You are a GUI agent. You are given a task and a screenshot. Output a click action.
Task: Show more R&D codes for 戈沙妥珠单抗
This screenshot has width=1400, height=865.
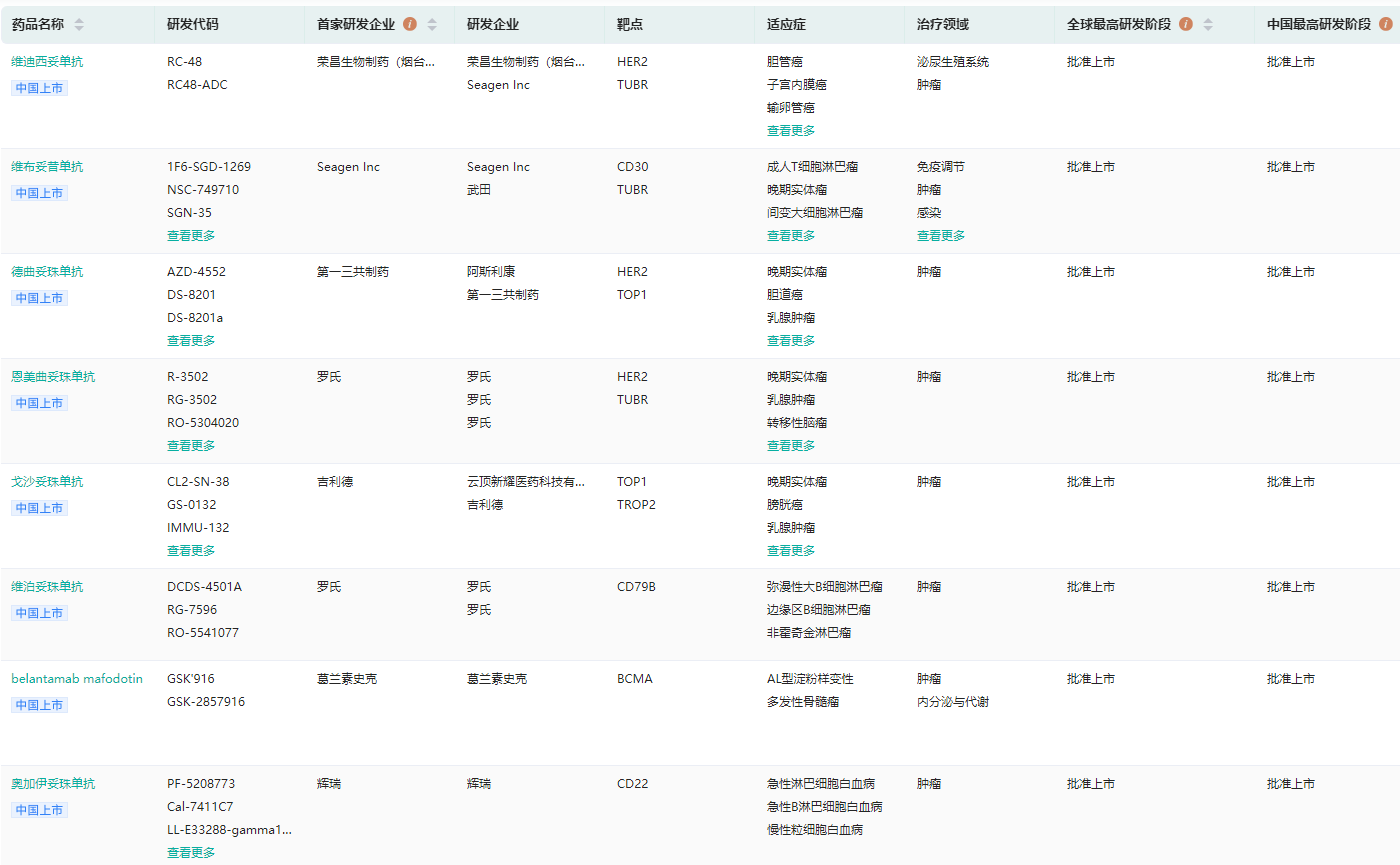point(191,551)
